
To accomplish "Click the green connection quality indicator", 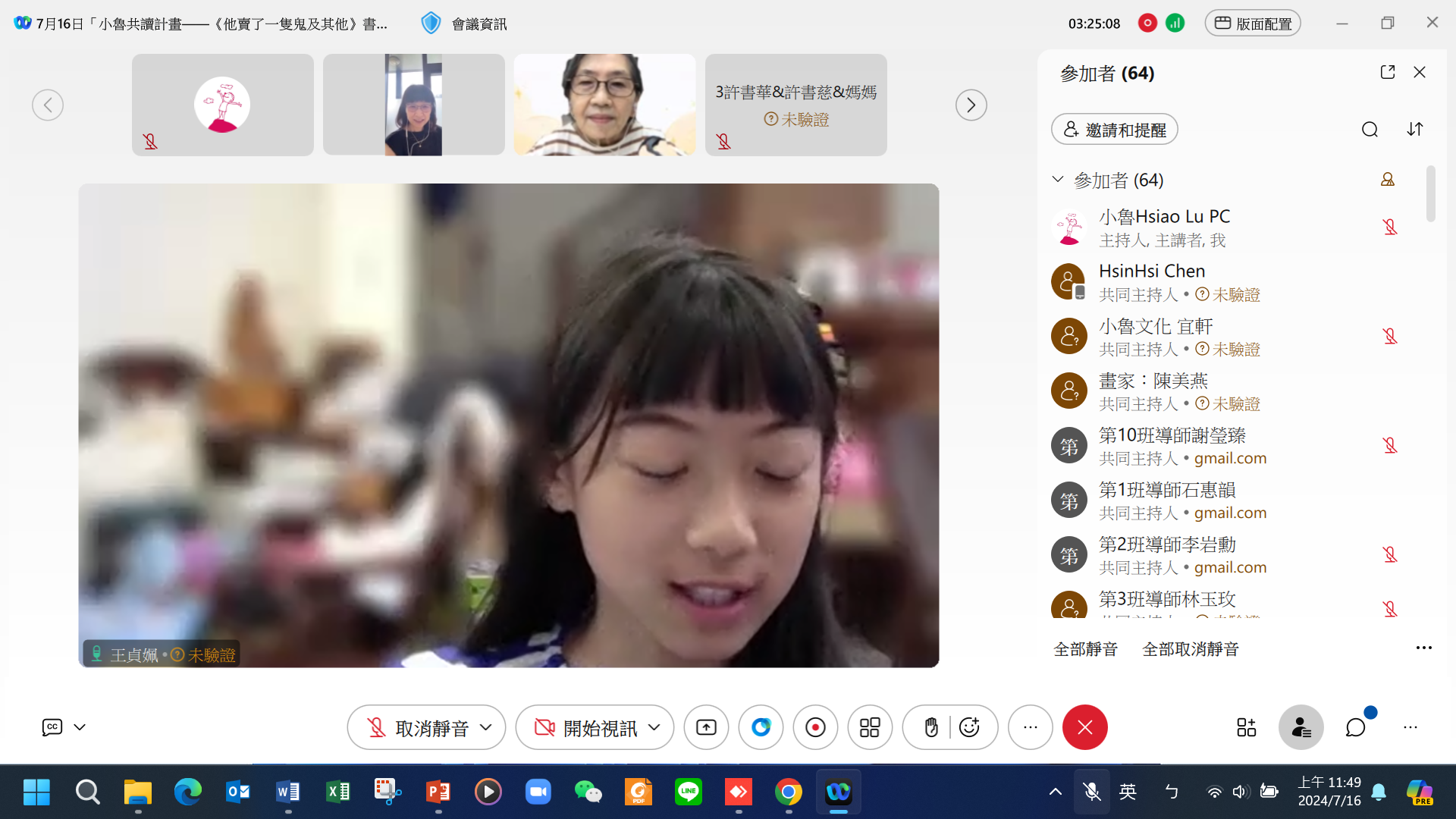I will pos(1175,24).
